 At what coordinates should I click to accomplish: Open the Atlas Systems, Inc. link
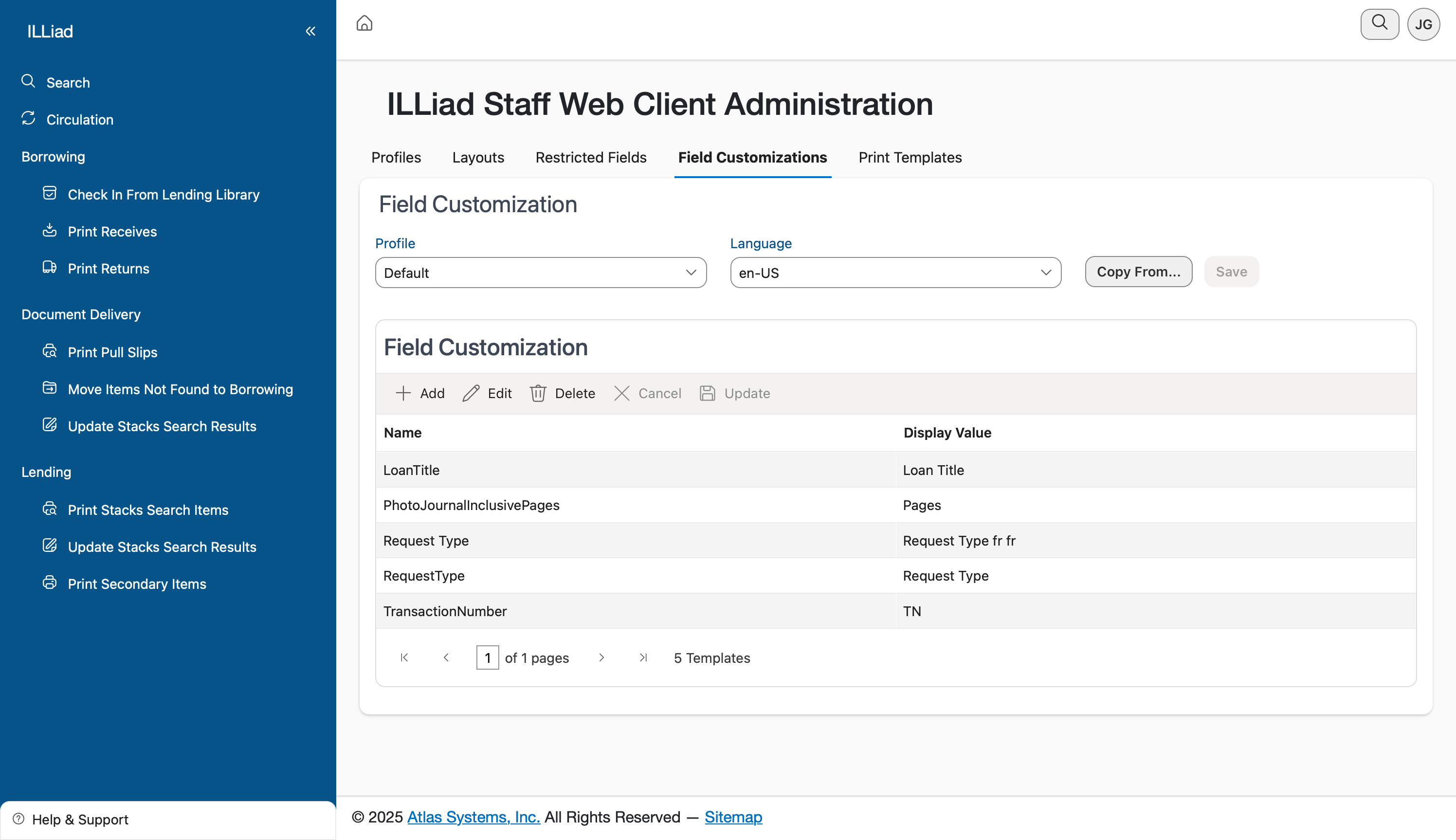[x=473, y=817]
